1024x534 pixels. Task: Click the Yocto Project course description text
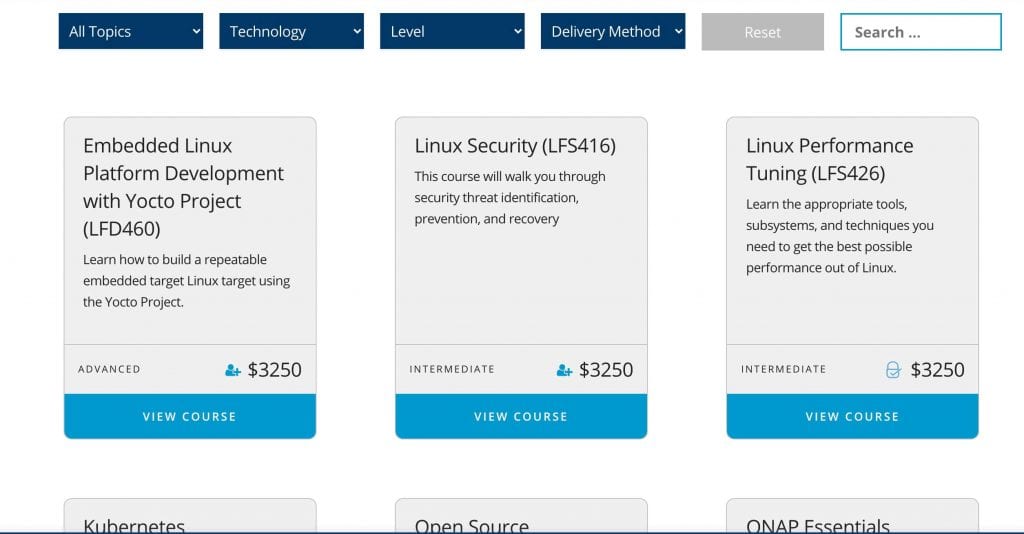point(186,281)
